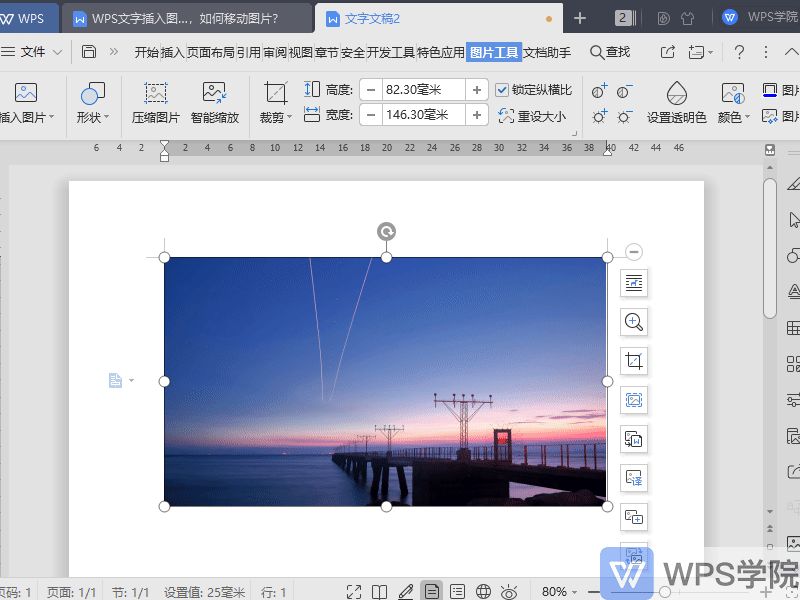
Task: Click the floating frame-picture icon beside the picture
Action: 634,400
